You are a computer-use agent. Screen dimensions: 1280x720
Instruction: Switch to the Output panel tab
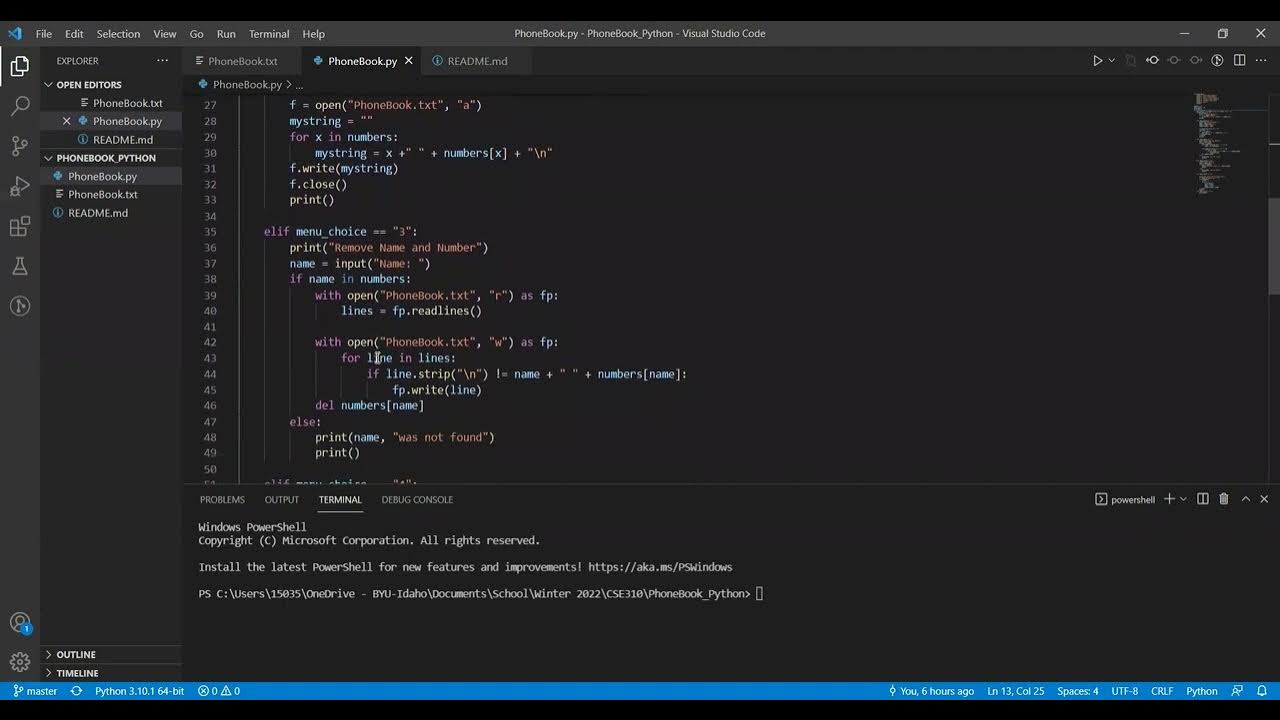click(282, 499)
